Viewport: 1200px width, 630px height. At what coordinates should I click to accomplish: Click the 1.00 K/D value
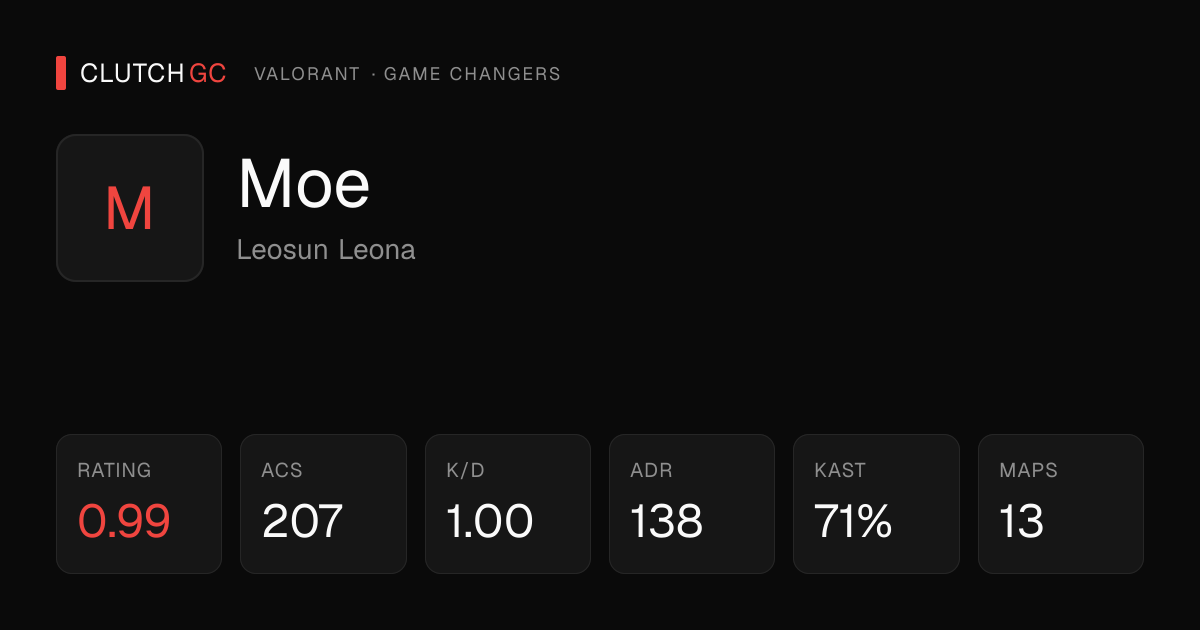pyautogui.click(x=490, y=521)
